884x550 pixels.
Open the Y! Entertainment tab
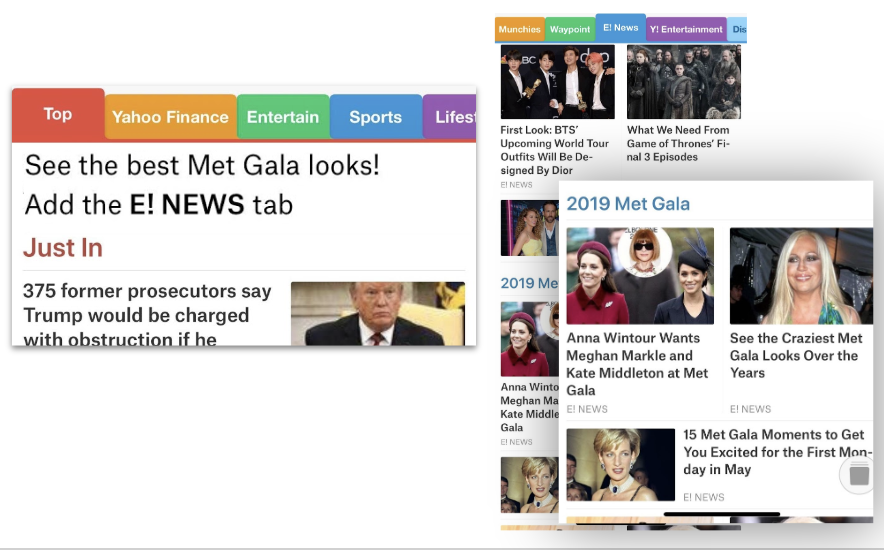pos(686,30)
